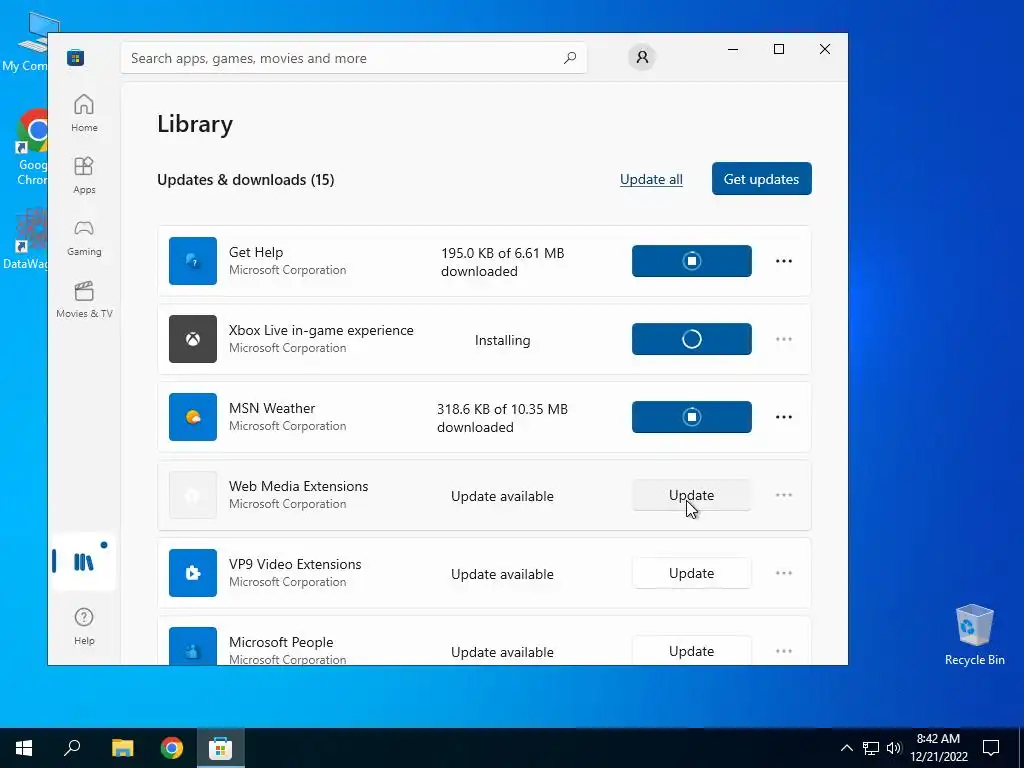The height and width of the screenshot is (768, 1024).
Task: Open network status tray icon
Action: coord(871,748)
